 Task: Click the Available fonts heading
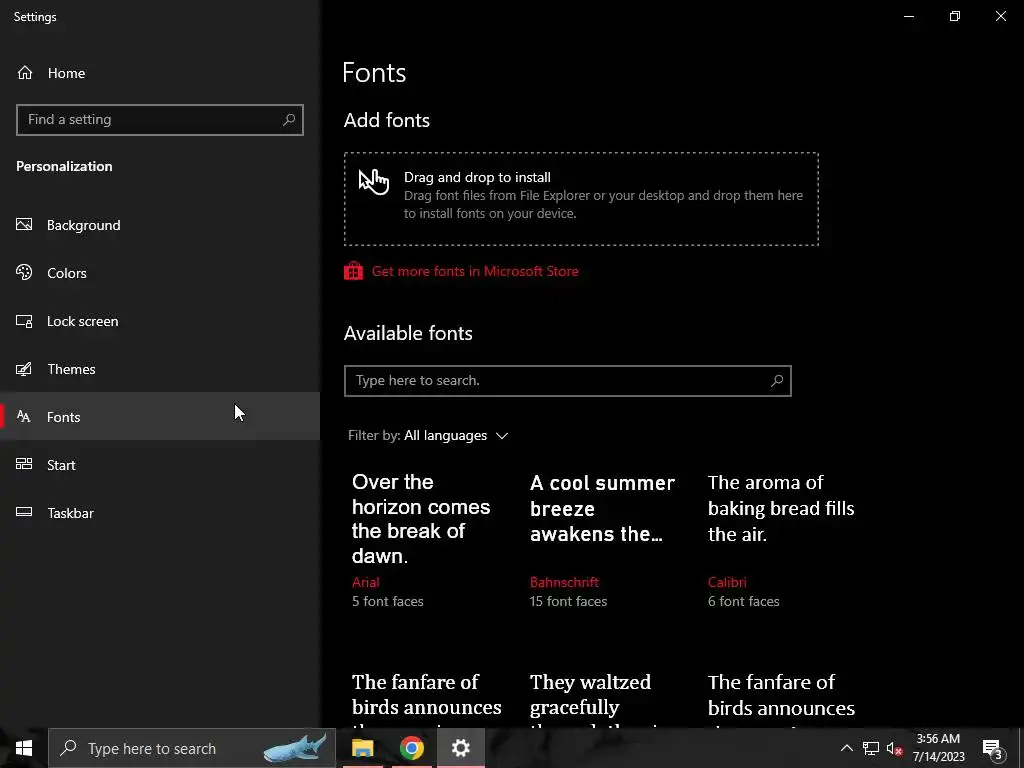coord(408,333)
